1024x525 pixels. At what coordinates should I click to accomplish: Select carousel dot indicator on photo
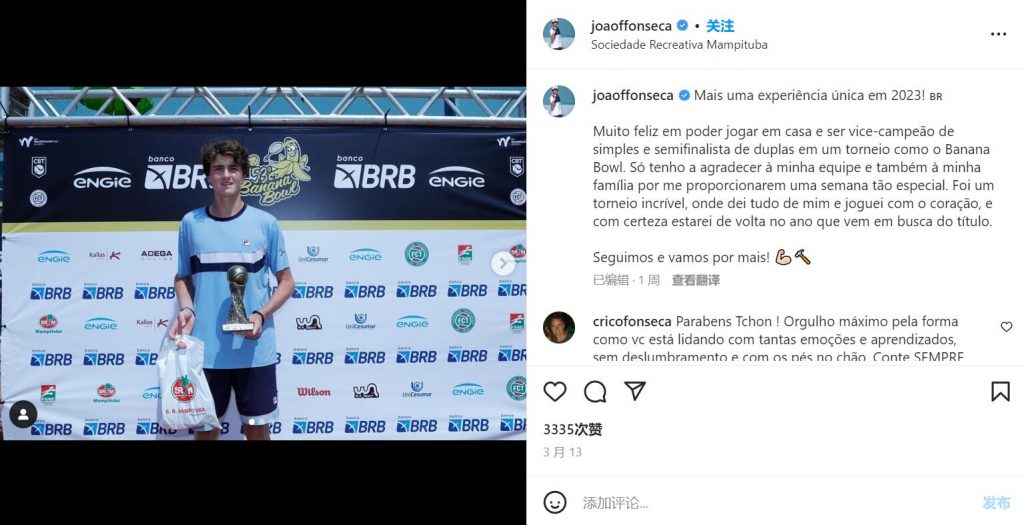(x=251, y=422)
